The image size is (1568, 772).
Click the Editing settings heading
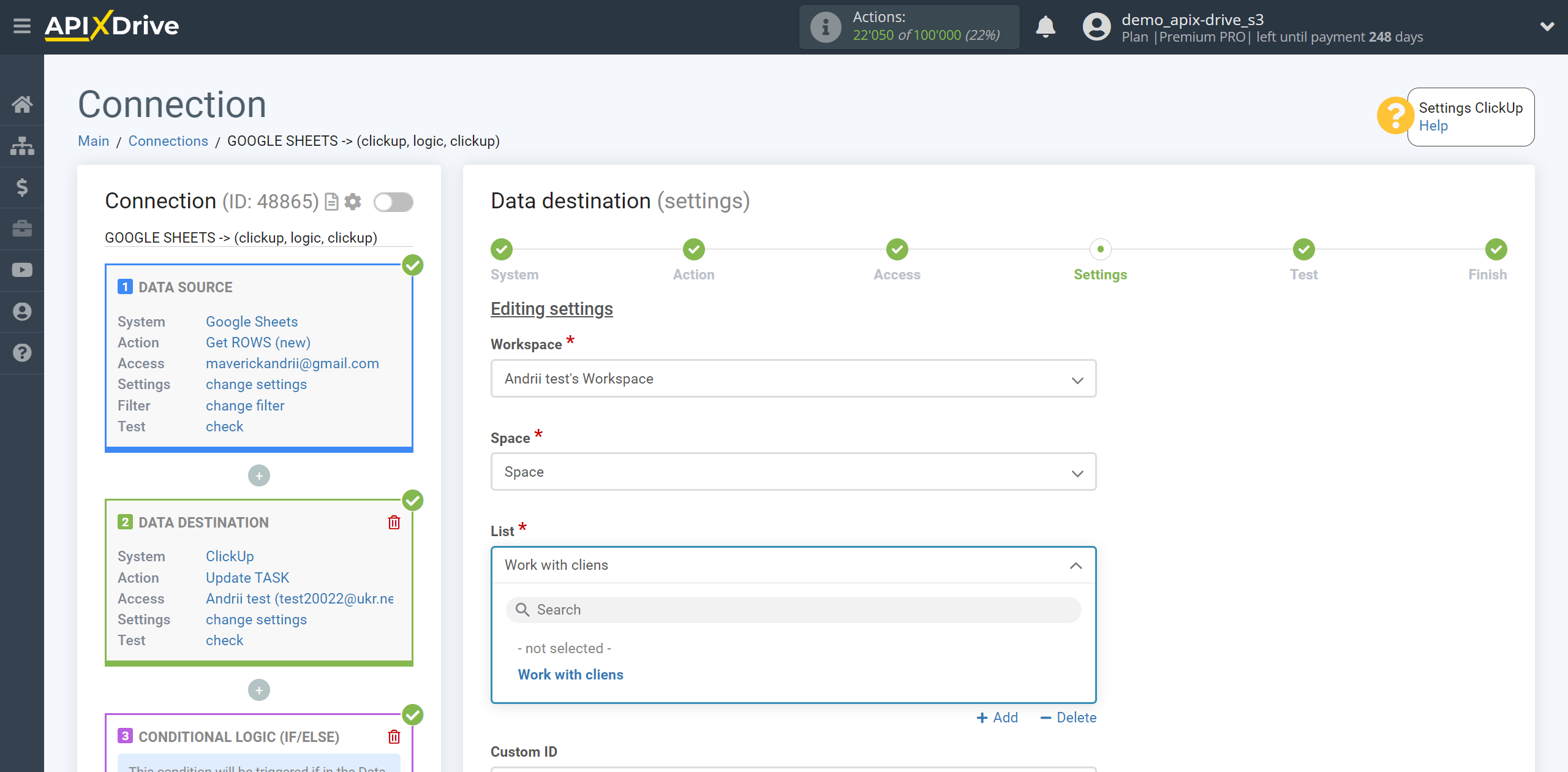point(551,309)
